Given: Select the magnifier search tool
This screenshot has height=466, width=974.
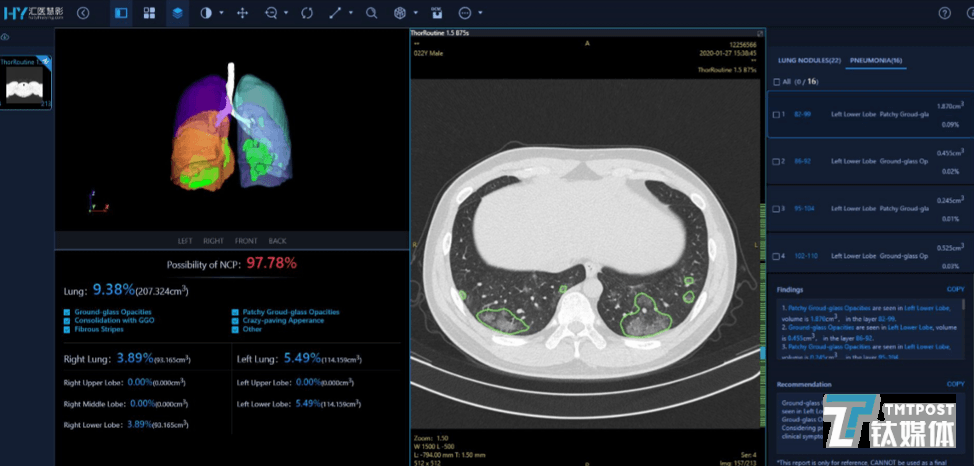Looking at the screenshot, I should click(371, 13).
